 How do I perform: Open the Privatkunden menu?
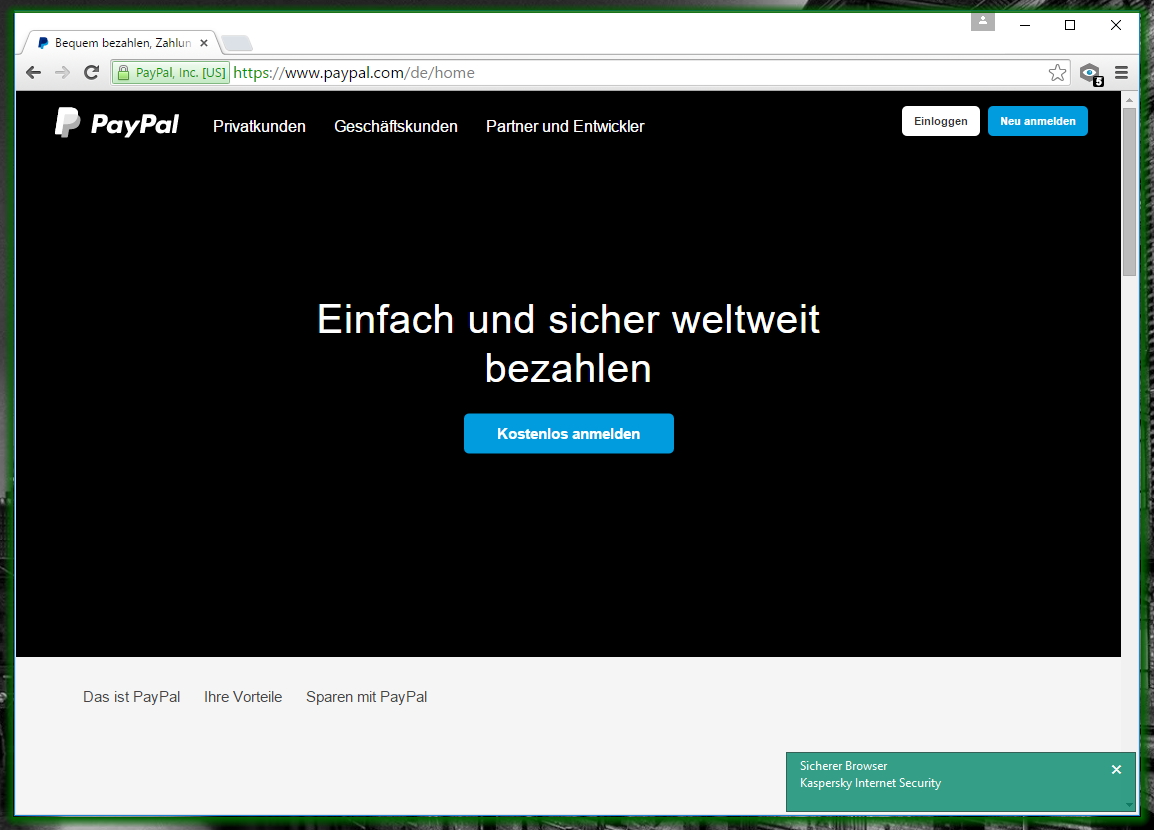click(259, 127)
